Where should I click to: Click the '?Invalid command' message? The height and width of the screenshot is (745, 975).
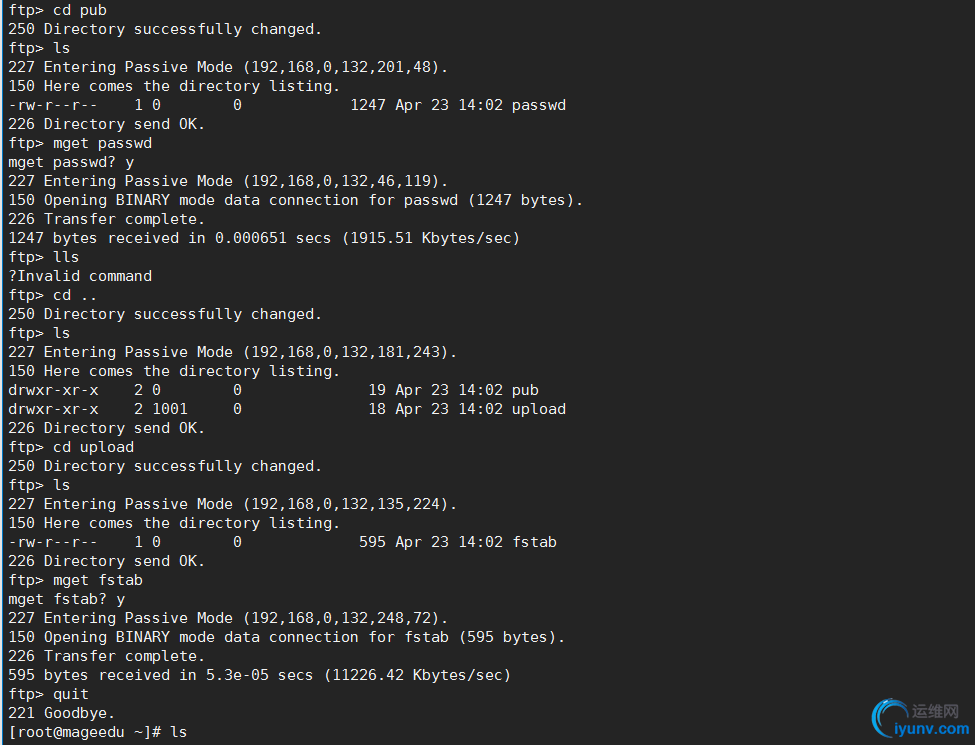(x=80, y=276)
